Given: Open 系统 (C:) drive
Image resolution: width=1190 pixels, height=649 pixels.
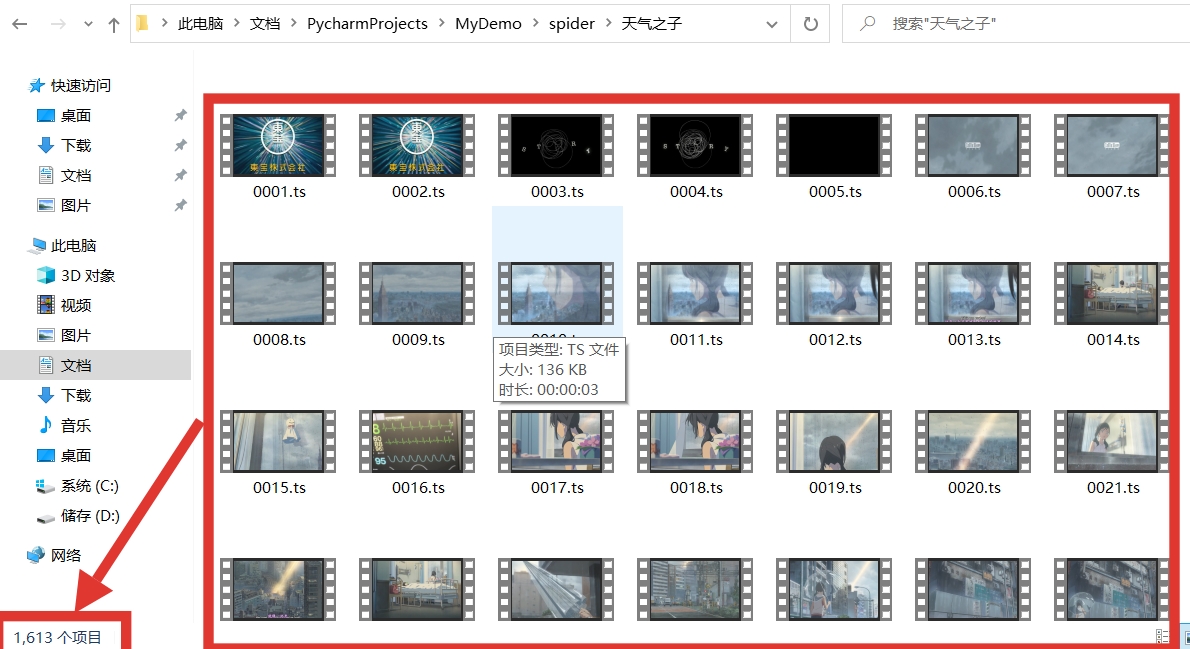Looking at the screenshot, I should [90, 486].
